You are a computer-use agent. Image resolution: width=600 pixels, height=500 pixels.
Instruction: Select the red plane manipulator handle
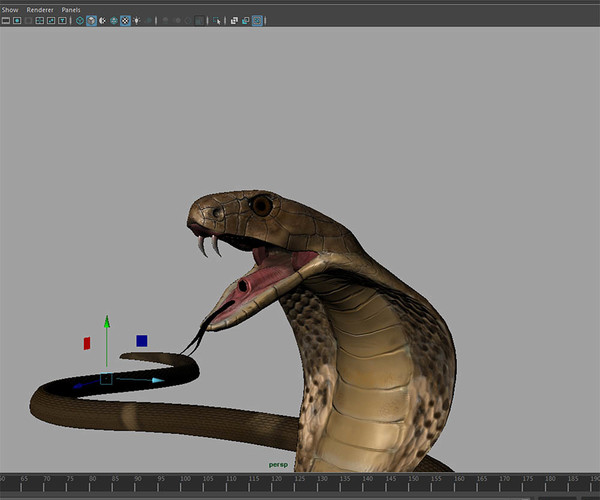pos(87,343)
